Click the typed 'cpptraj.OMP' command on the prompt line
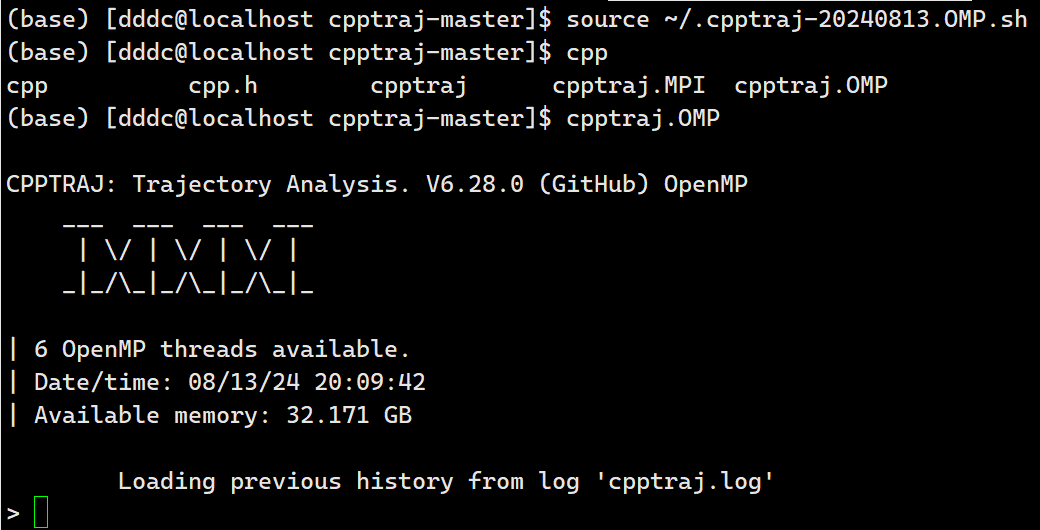Image resolution: width=1040 pixels, height=530 pixels. tap(643, 119)
